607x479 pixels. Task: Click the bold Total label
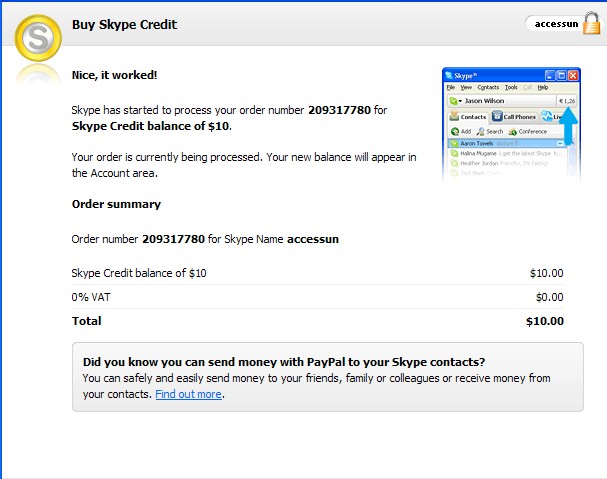pyautogui.click(x=87, y=321)
